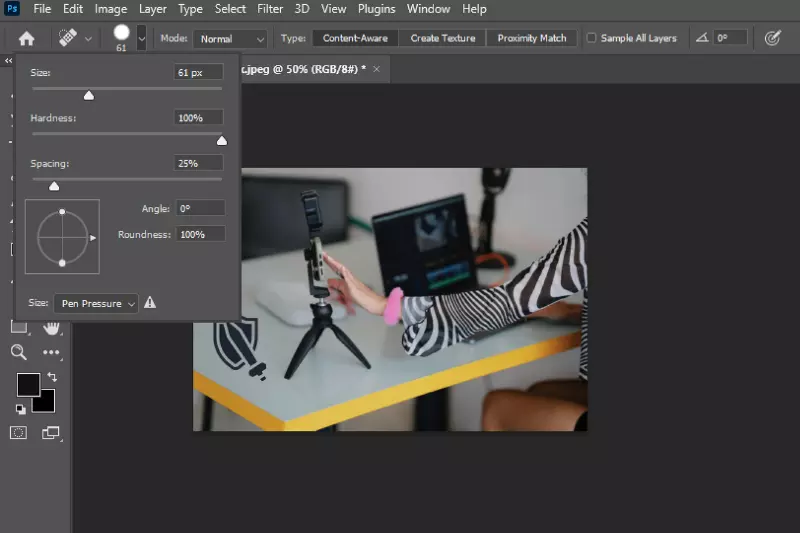Screen dimensions: 800x533
Task: Open the Image menu
Action: [111, 9]
